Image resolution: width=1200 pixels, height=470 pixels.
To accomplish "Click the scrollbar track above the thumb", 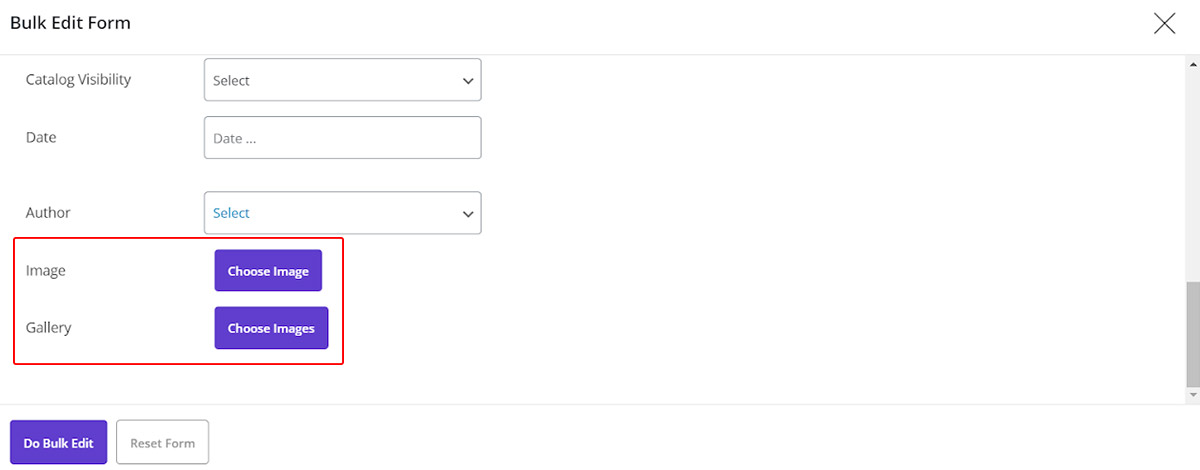I will click(1191, 170).
